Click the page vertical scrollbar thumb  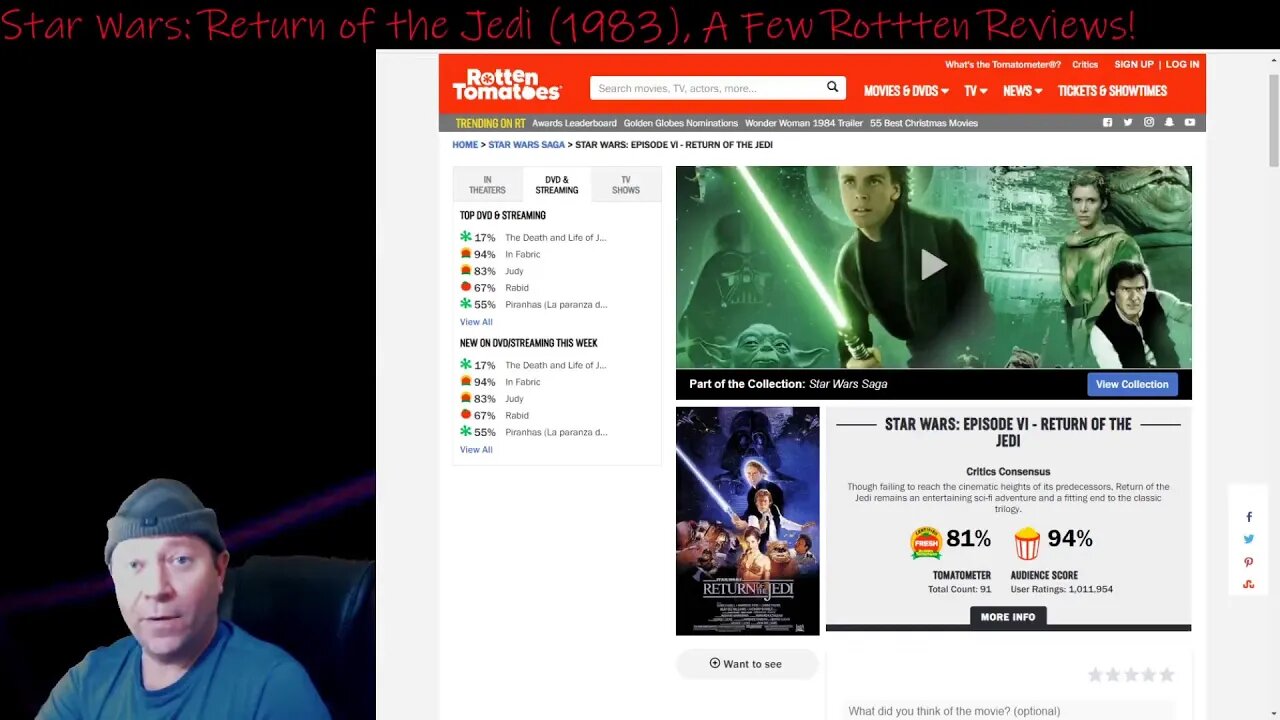click(1273, 120)
